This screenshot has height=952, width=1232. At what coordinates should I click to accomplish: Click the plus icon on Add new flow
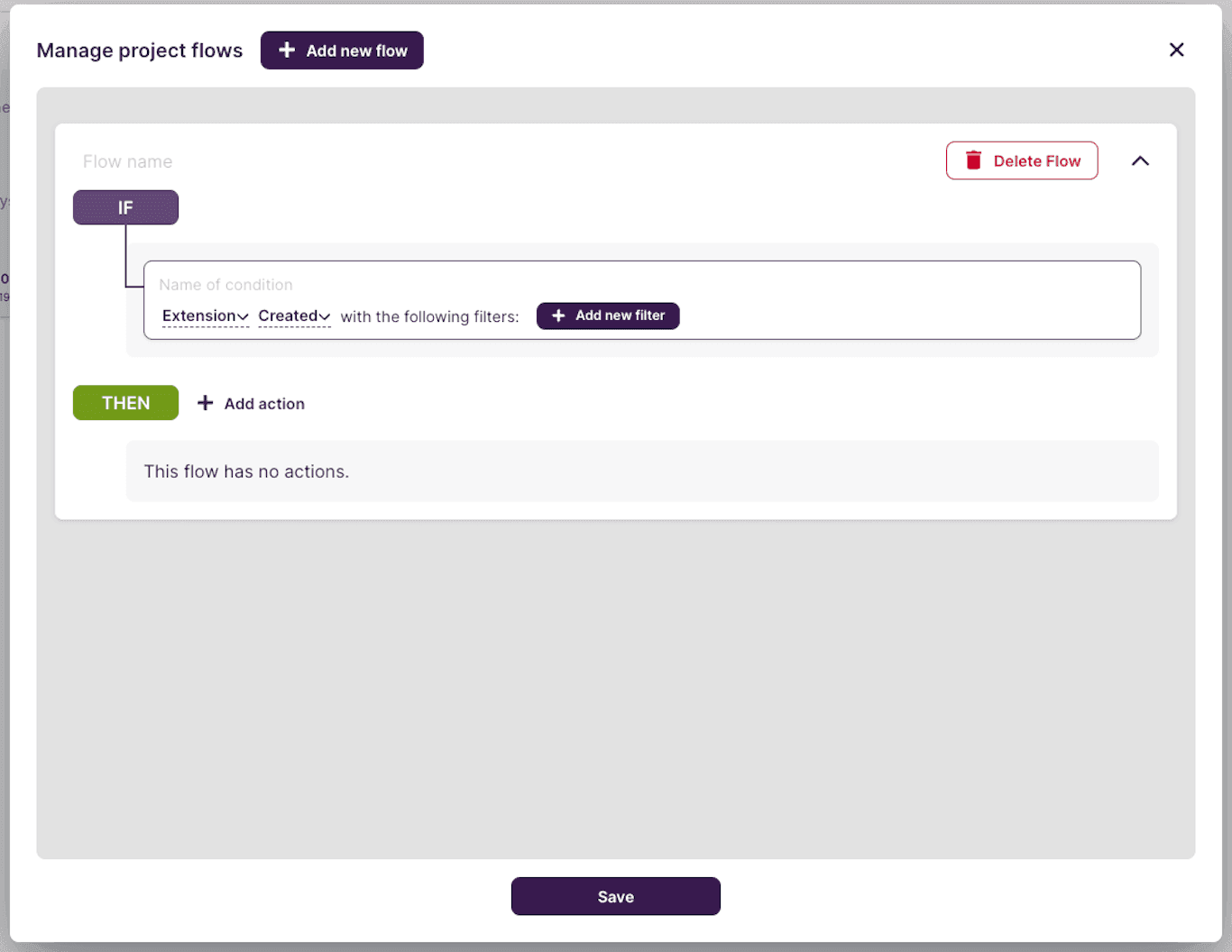pyautogui.click(x=287, y=50)
